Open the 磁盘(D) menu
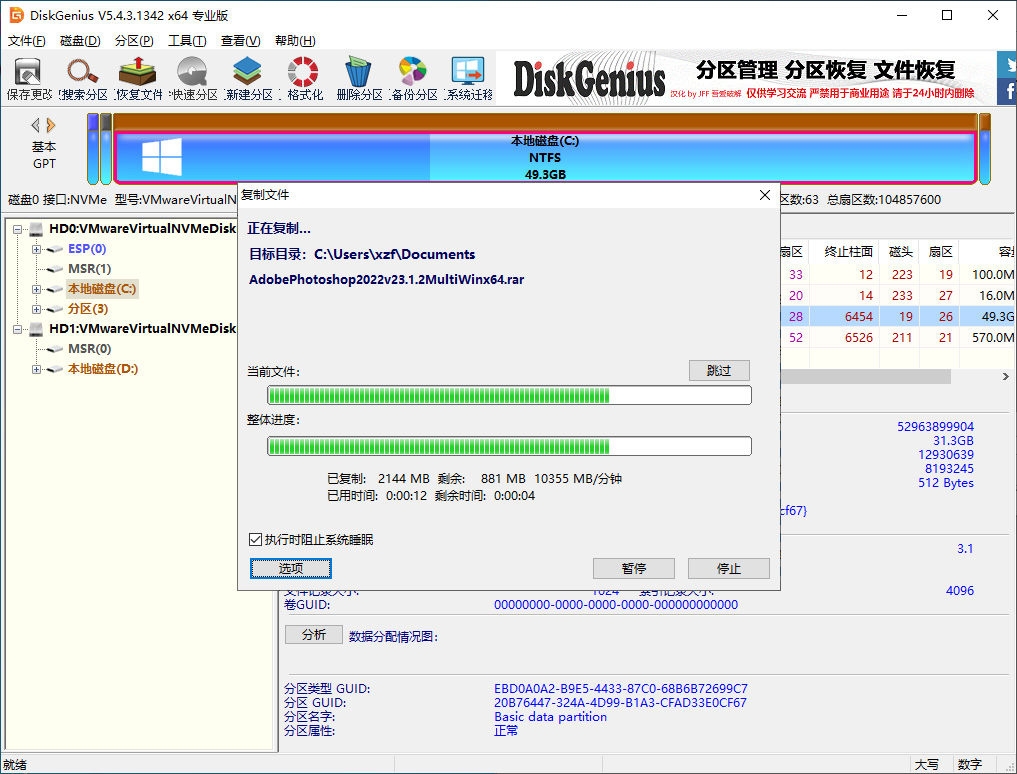This screenshot has height=774, width=1017. click(80, 41)
